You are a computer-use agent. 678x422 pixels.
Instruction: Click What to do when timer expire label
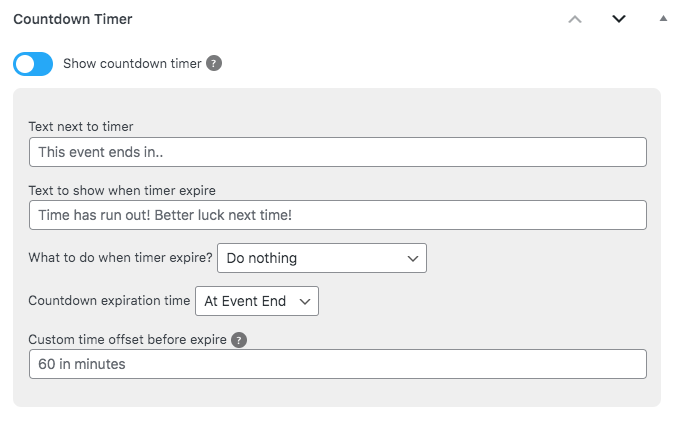[120, 258]
